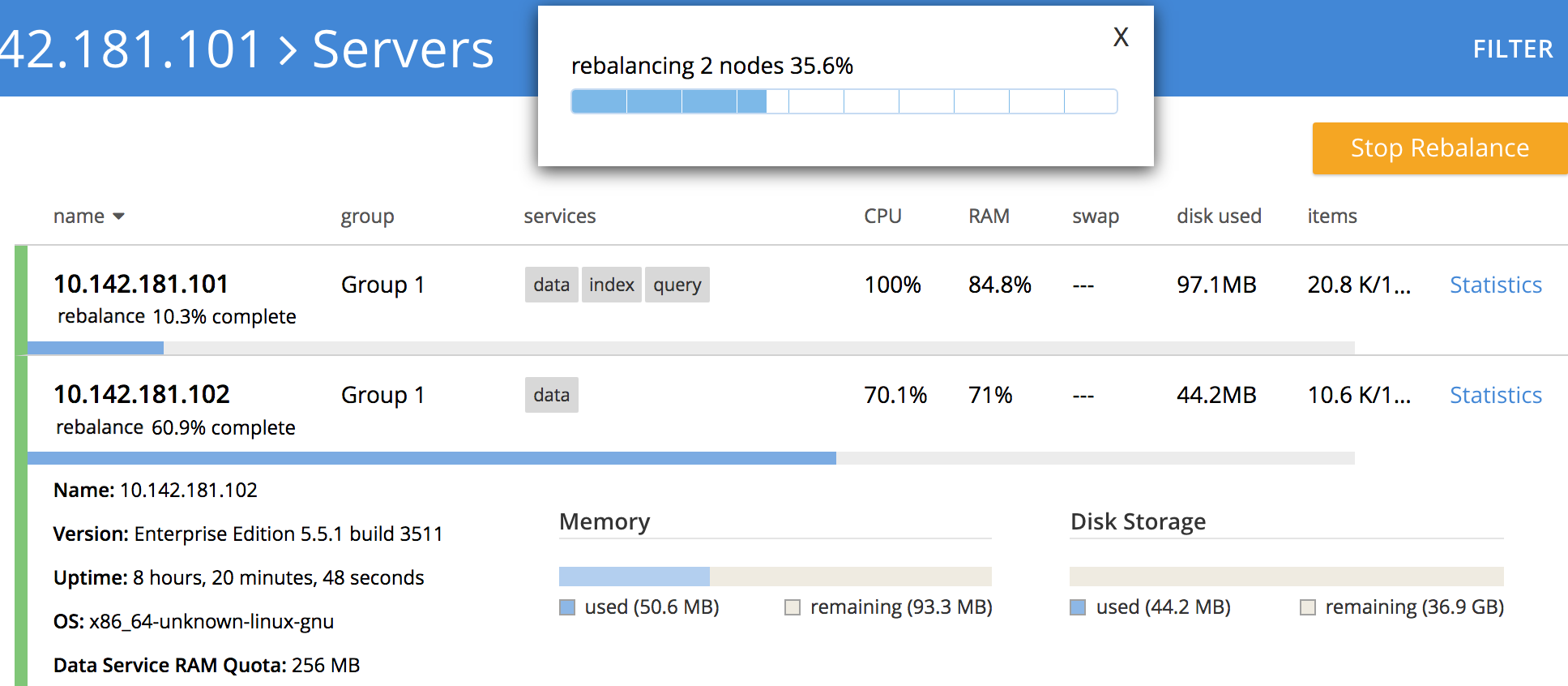Viewport: 1568px width, 686px height.
Task: Click the overall rebalancing progress bar
Action: pyautogui.click(x=844, y=102)
